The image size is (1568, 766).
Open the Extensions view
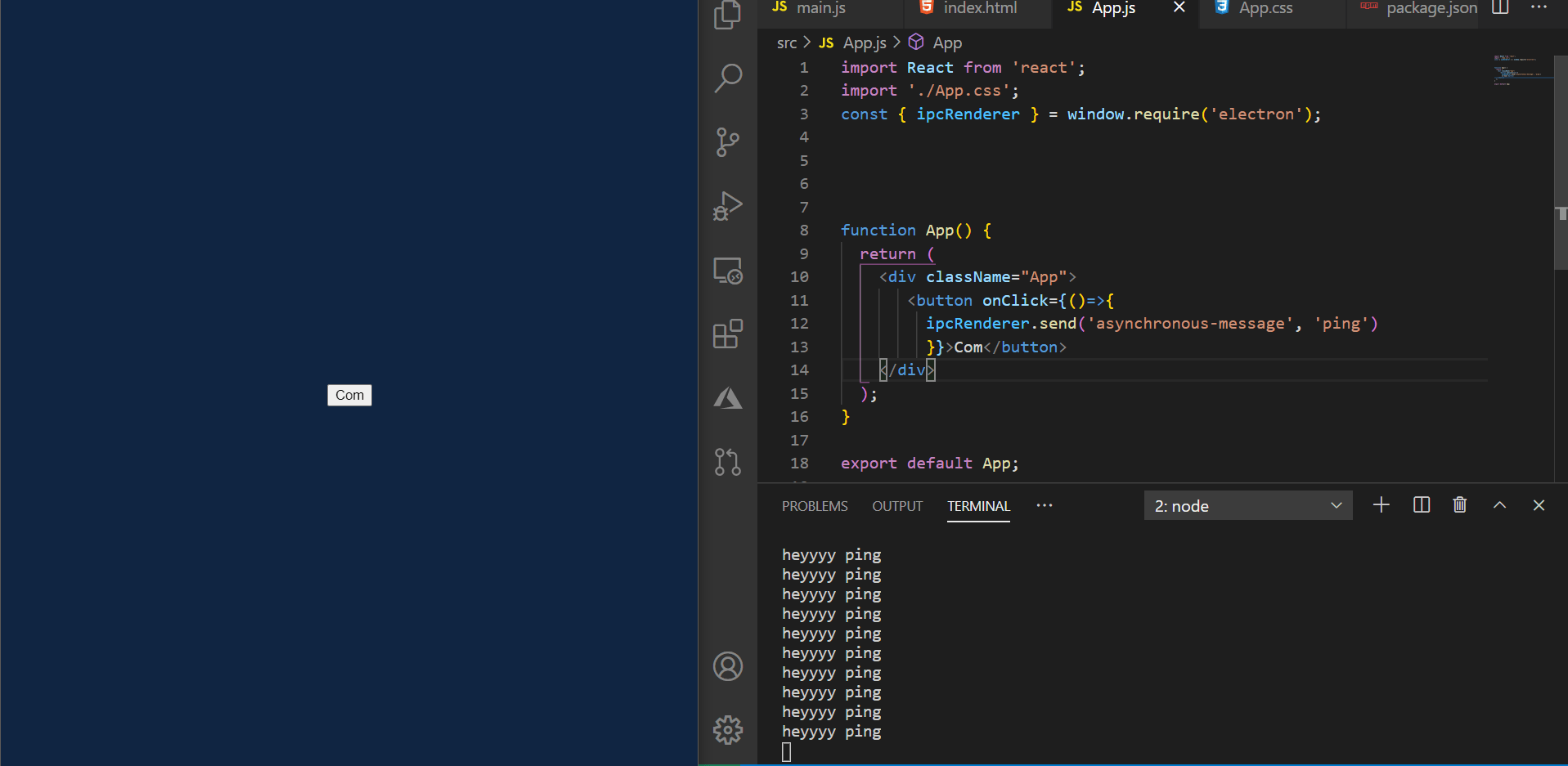tap(727, 334)
